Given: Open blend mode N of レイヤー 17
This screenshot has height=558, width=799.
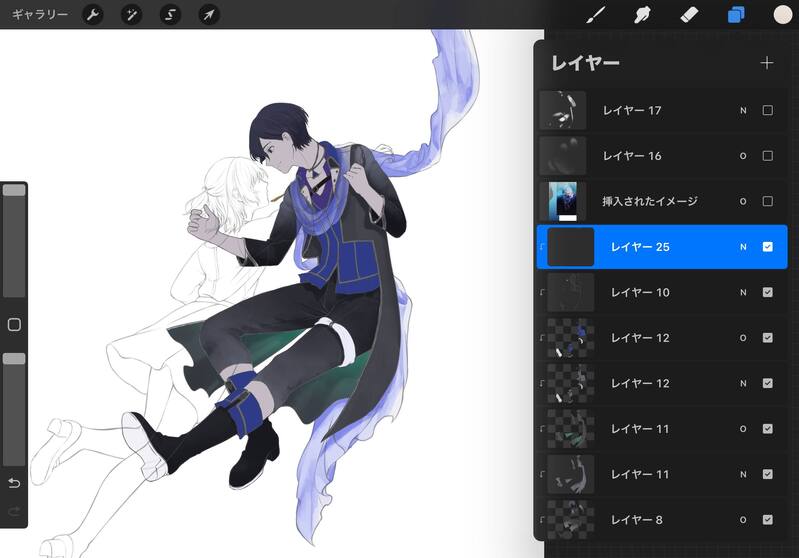Looking at the screenshot, I should click(x=743, y=111).
